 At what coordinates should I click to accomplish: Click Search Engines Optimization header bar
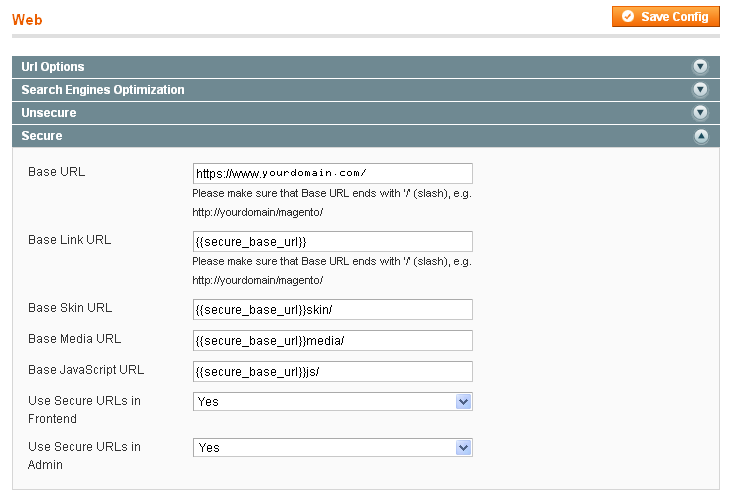pos(366,90)
